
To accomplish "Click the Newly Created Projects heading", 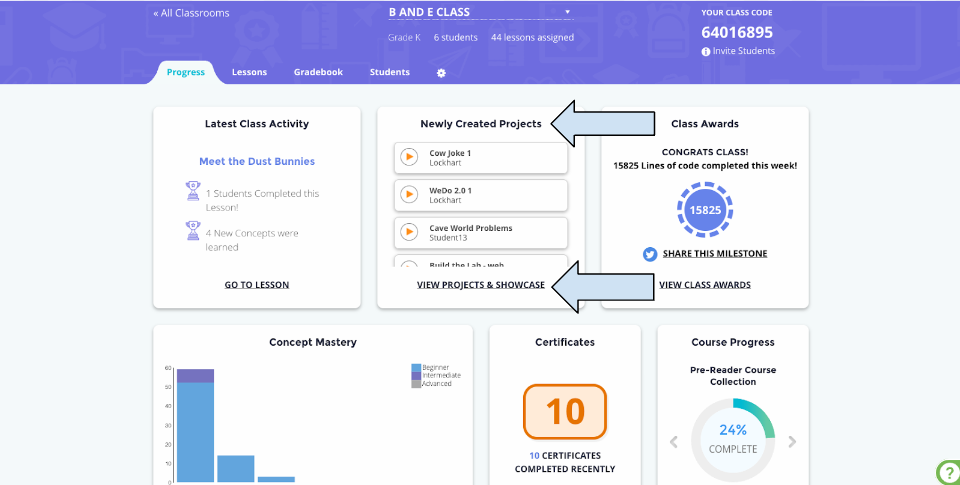I will pos(481,124).
